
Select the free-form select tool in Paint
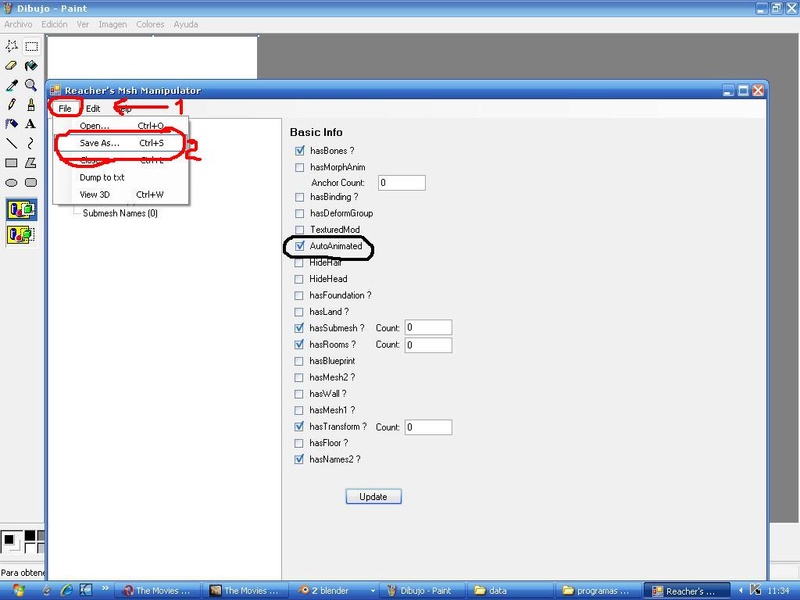(x=11, y=46)
